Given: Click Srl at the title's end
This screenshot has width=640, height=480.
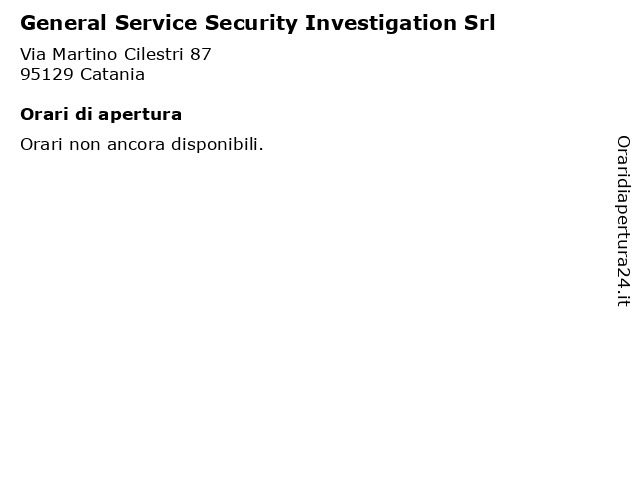Looking at the screenshot, I should 480,23.
